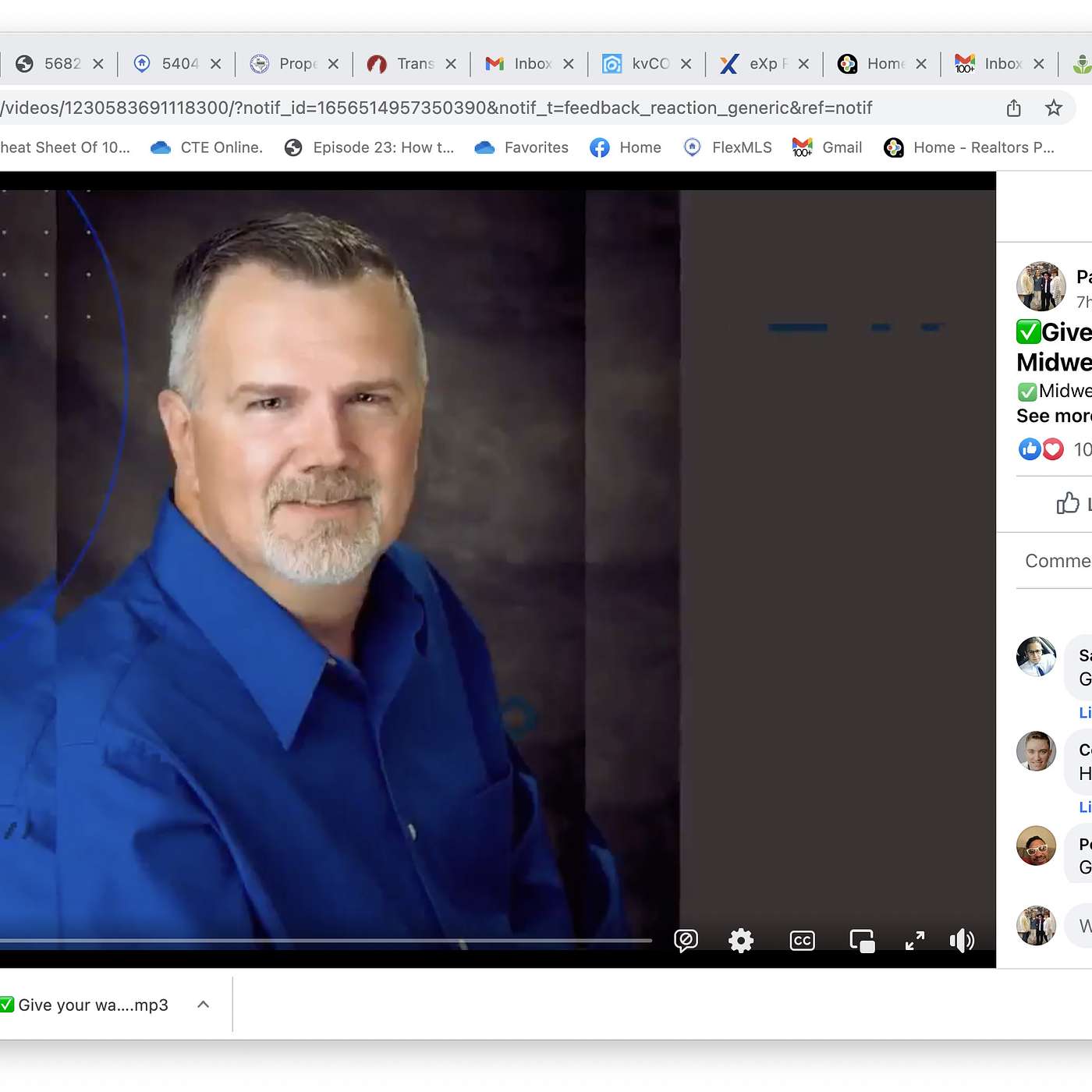Image resolution: width=1092 pixels, height=1092 pixels.
Task: Open picture-in-picture mini player
Action: [862, 941]
